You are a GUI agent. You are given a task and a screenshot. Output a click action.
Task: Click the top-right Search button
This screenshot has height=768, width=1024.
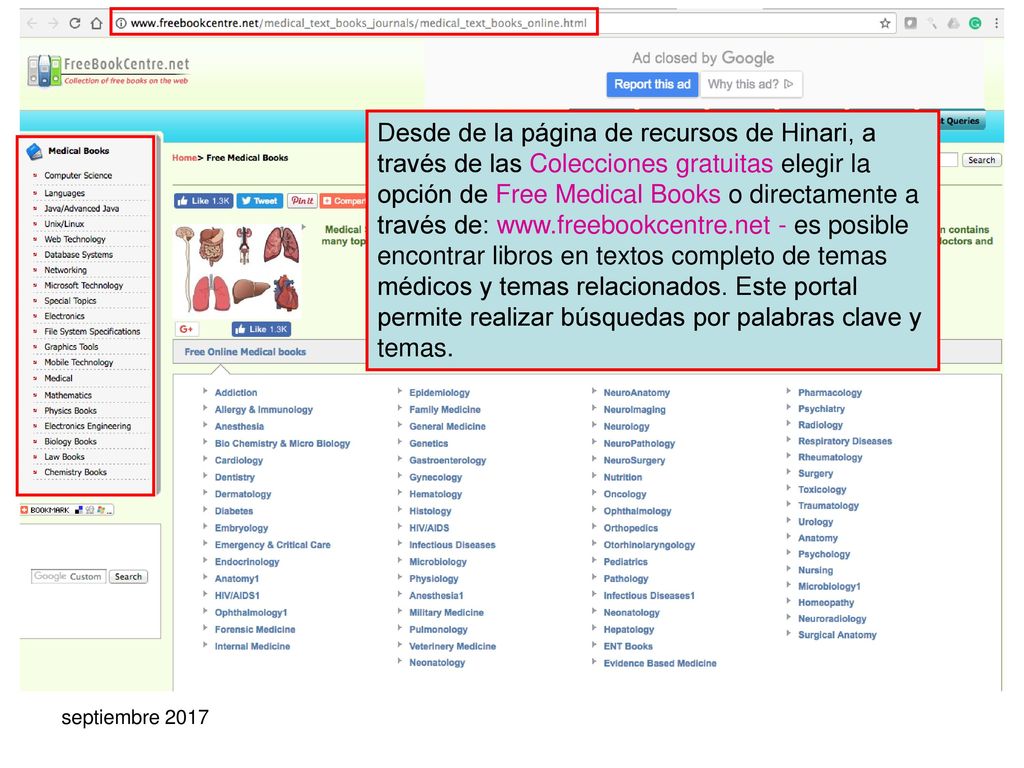click(x=981, y=160)
